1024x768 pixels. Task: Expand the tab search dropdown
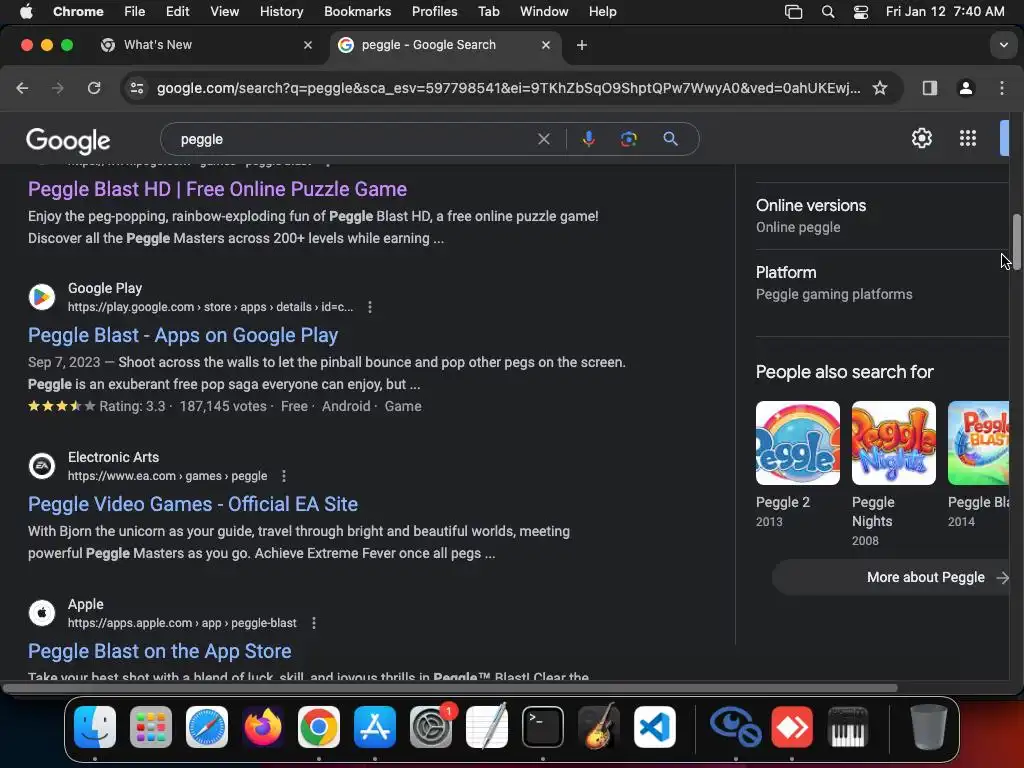pos(1003,45)
